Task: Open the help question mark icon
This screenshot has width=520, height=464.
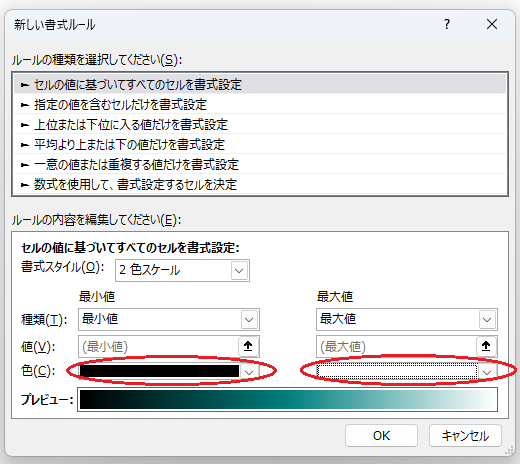Action: click(x=447, y=24)
